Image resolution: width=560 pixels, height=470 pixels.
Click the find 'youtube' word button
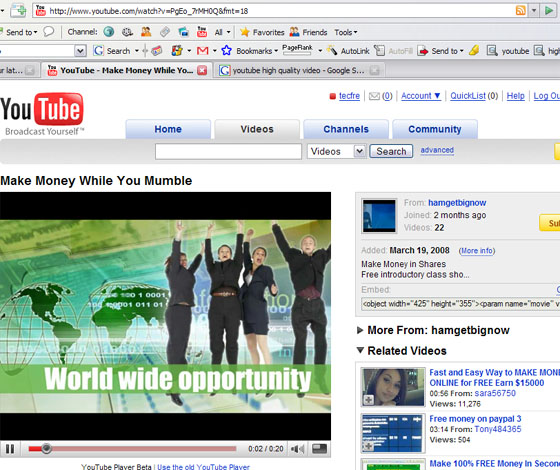tap(508, 51)
